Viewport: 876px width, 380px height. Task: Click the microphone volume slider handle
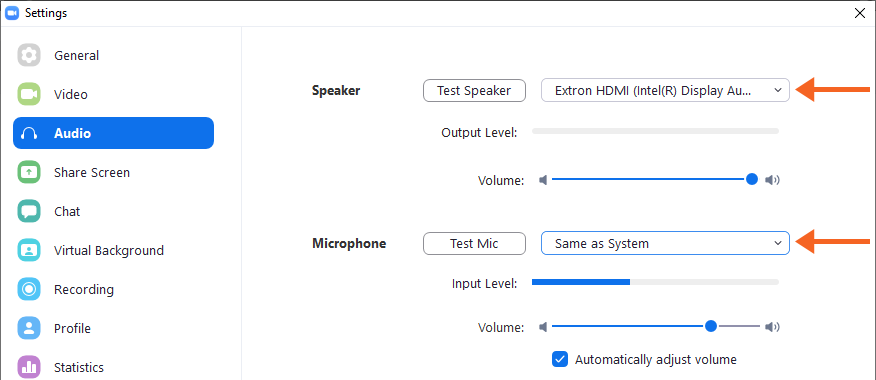pyautogui.click(x=711, y=326)
